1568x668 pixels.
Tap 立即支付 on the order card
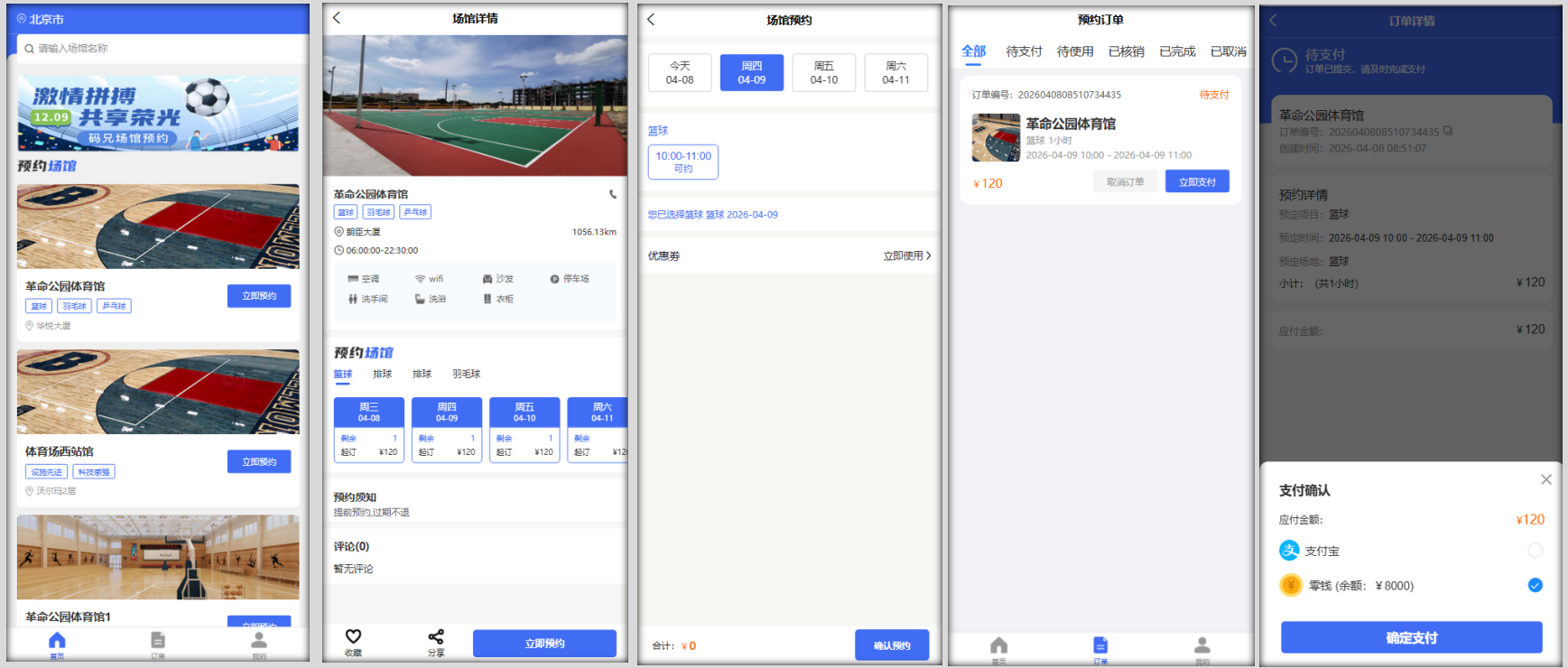[x=1197, y=181]
